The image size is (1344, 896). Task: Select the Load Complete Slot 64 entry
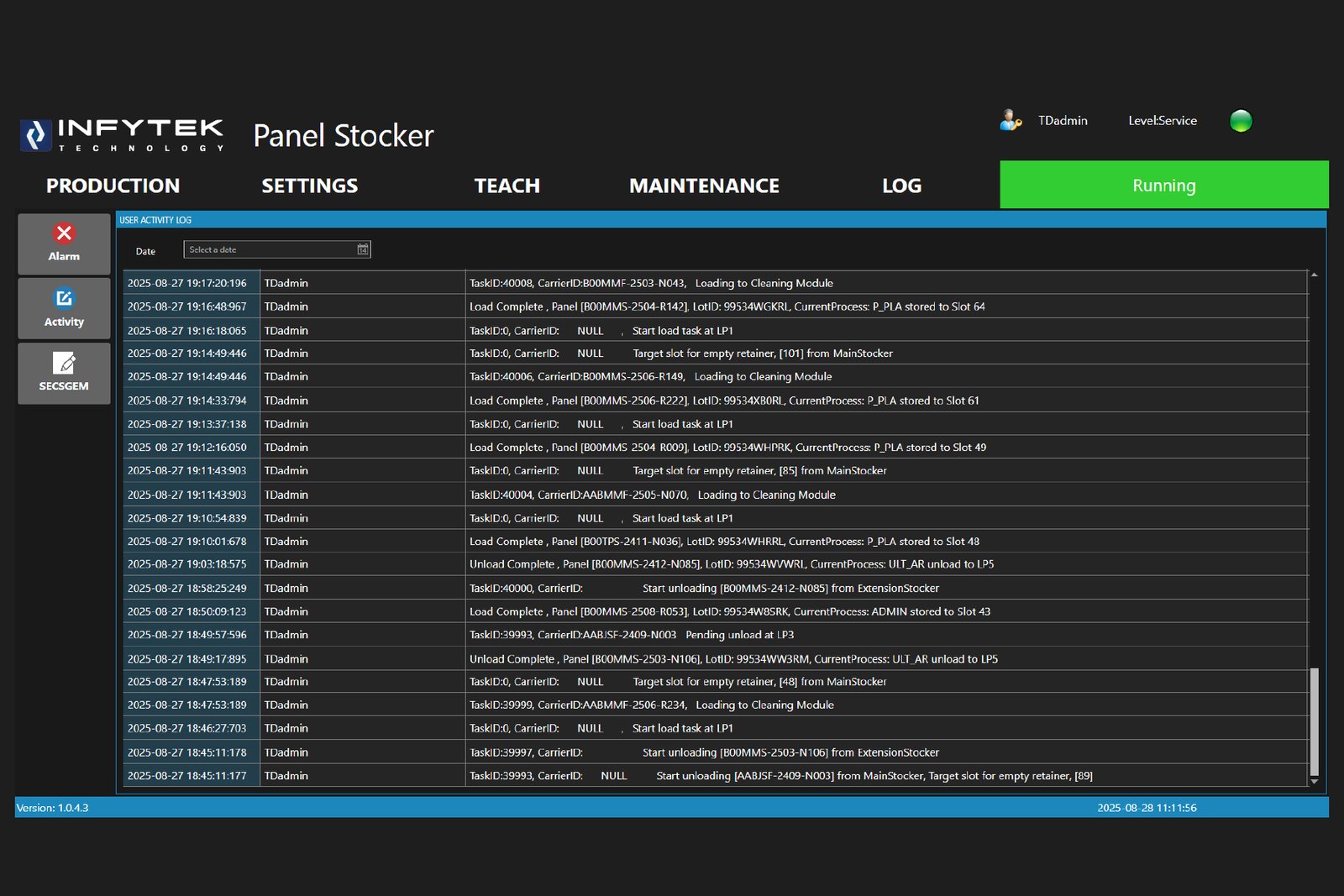click(672, 307)
